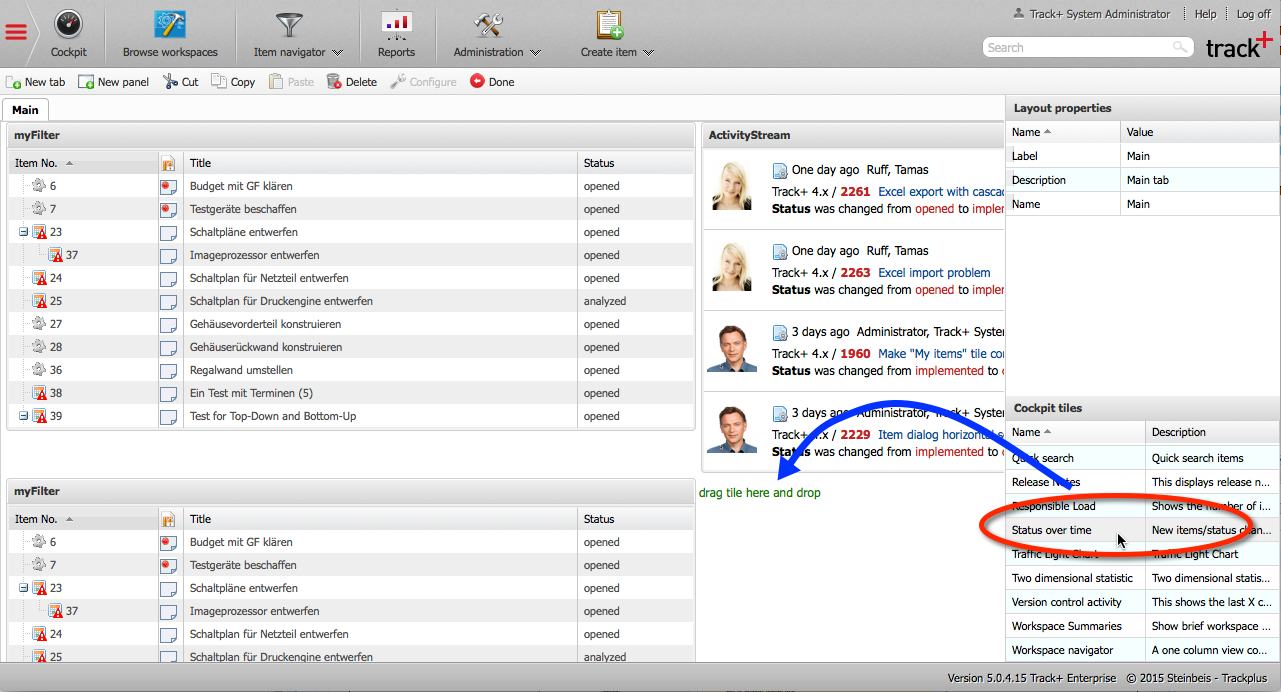This screenshot has width=1281, height=692.
Task: Click the Delete toolbar button
Action: (352, 82)
